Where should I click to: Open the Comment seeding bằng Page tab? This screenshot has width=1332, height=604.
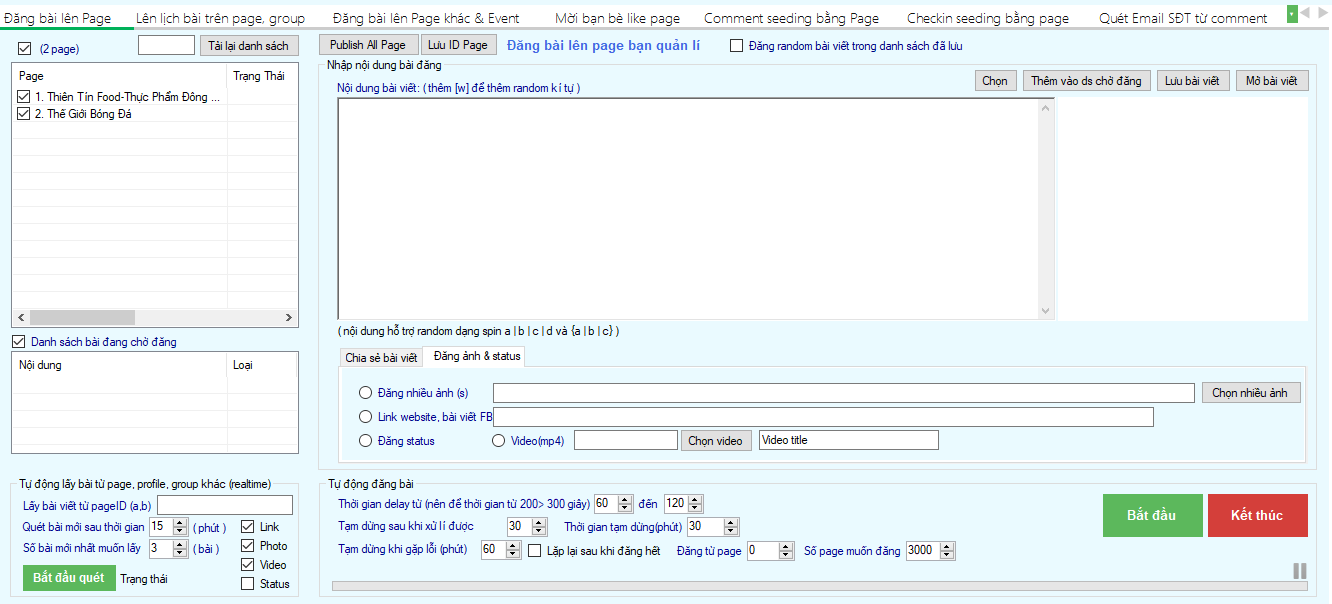[790, 16]
